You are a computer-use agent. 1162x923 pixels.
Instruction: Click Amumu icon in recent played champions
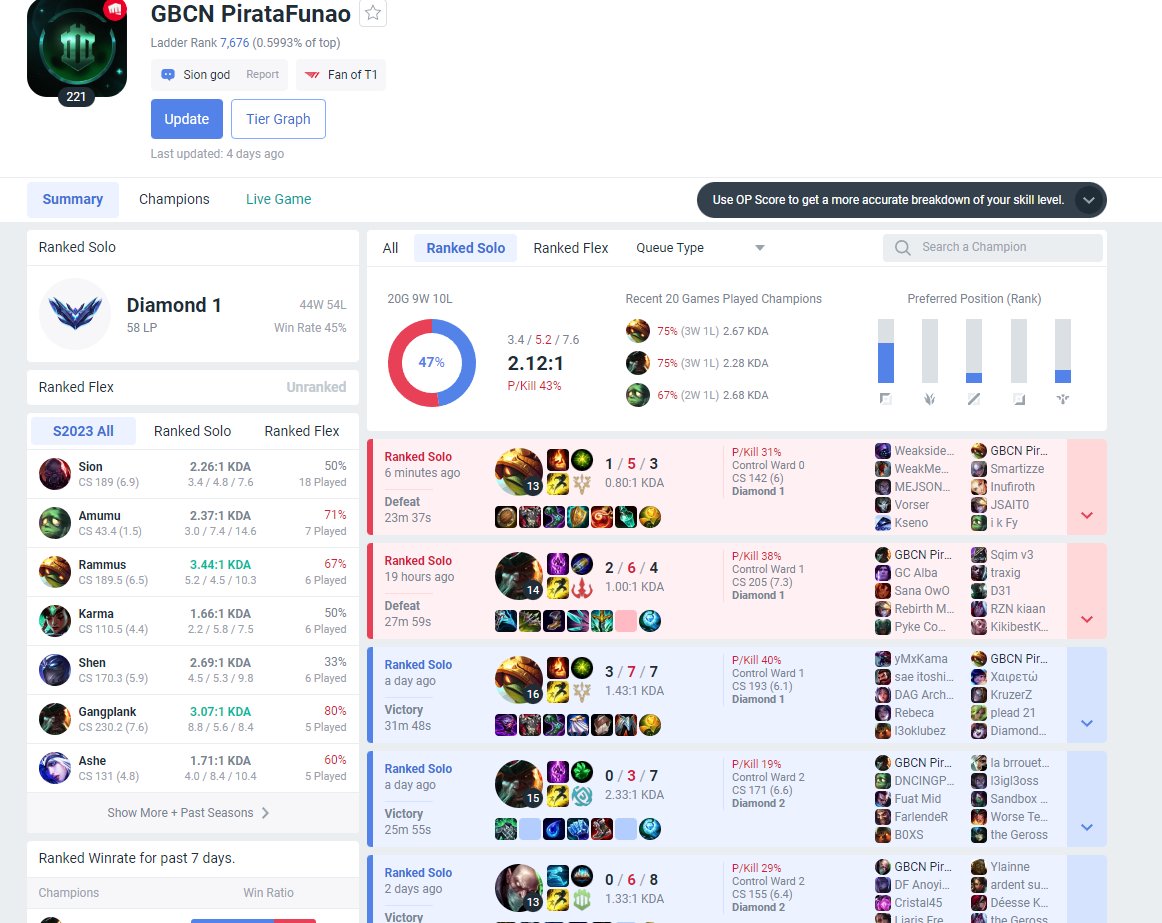[637, 394]
